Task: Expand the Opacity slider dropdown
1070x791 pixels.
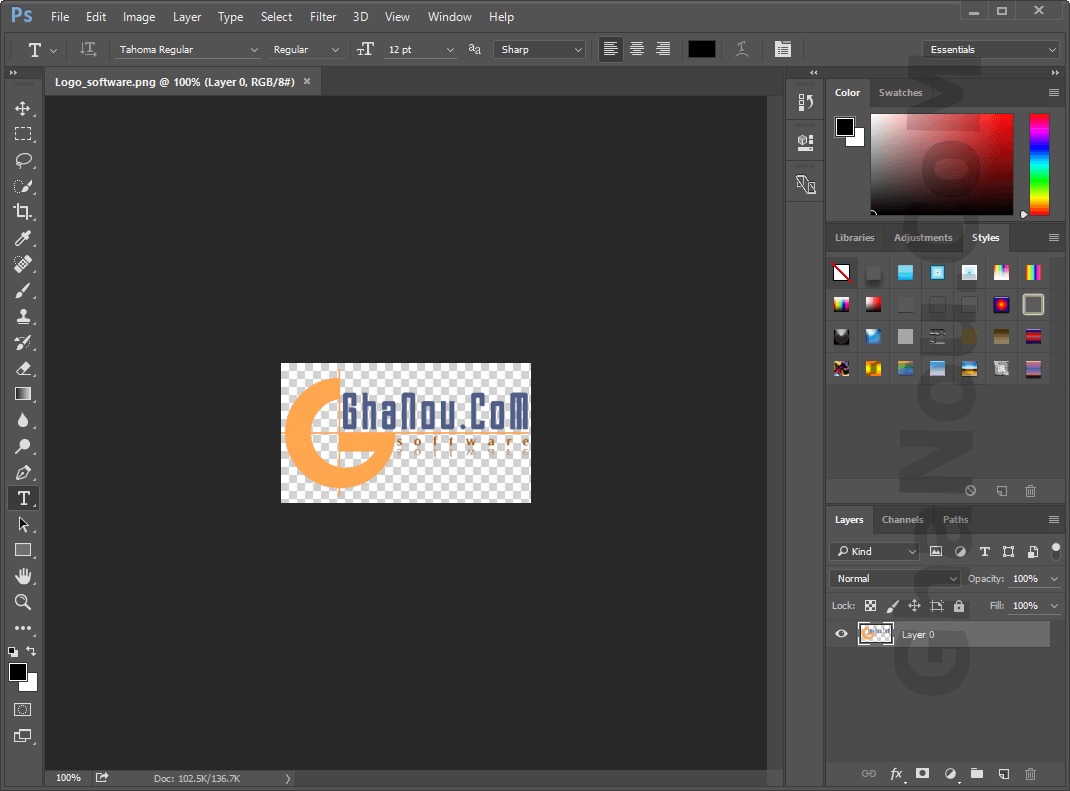Action: pyautogui.click(x=1054, y=579)
